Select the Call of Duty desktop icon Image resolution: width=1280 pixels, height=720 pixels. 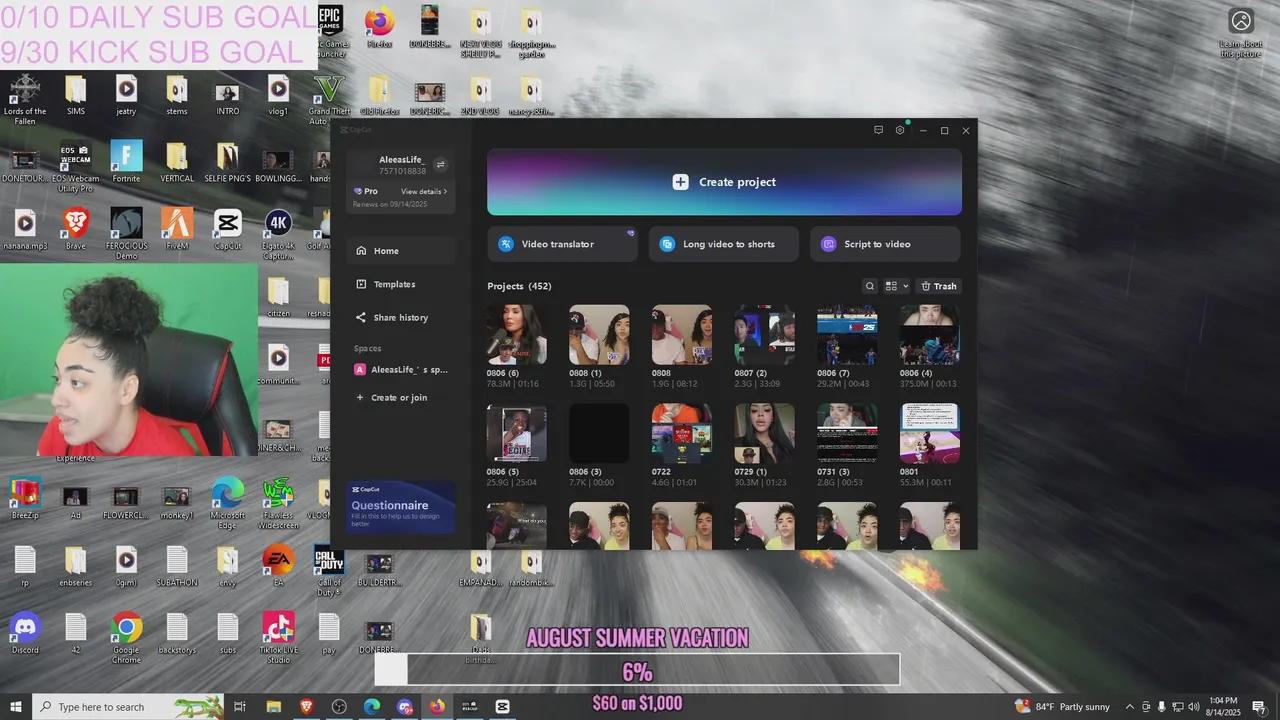pyautogui.click(x=329, y=571)
